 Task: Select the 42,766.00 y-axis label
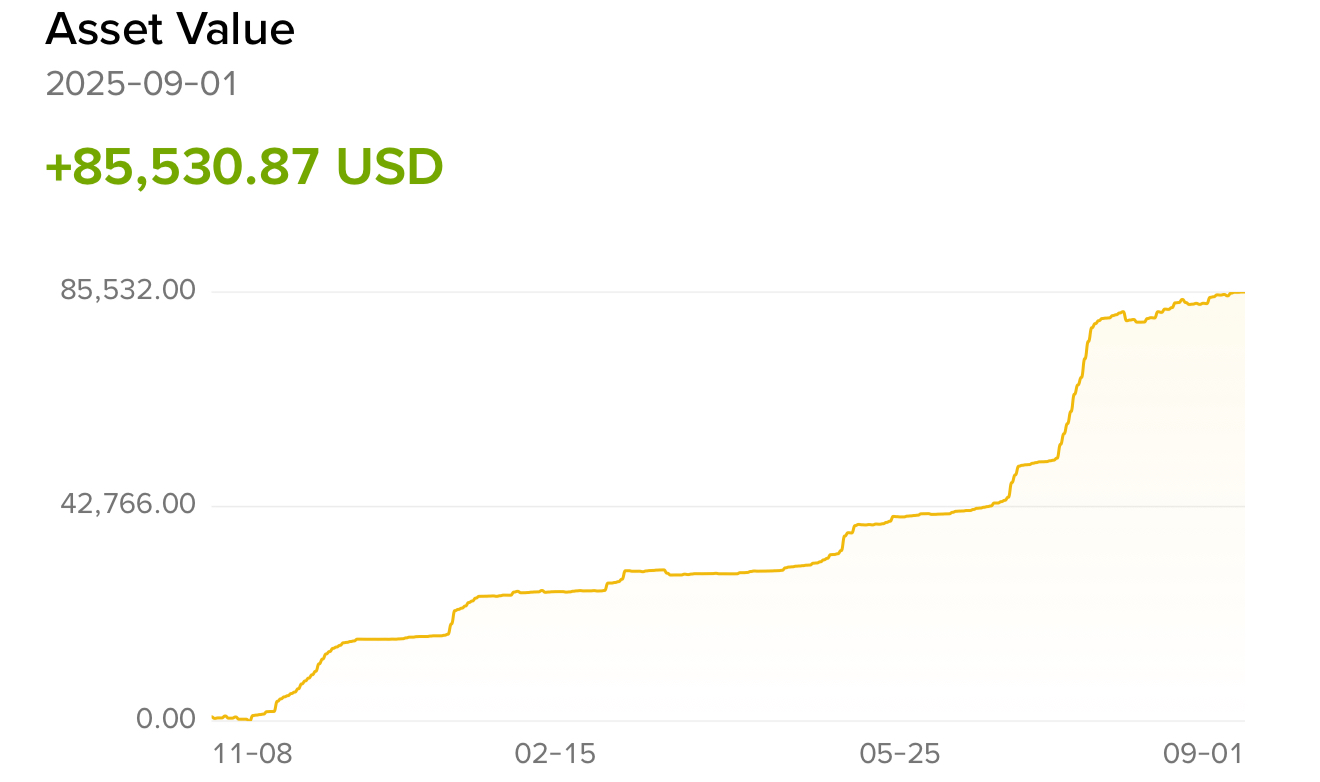(128, 504)
